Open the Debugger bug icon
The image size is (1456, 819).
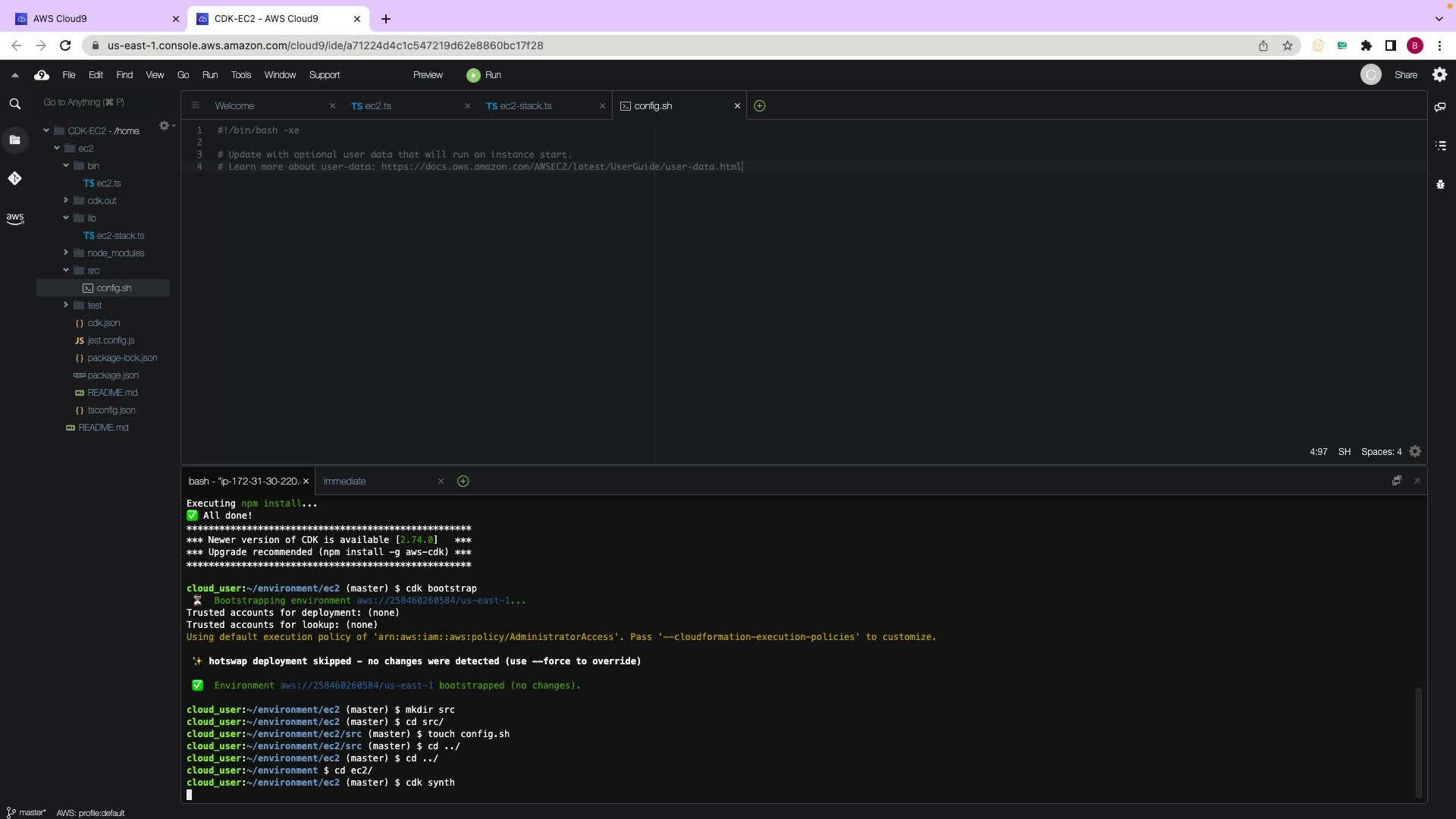click(1440, 184)
